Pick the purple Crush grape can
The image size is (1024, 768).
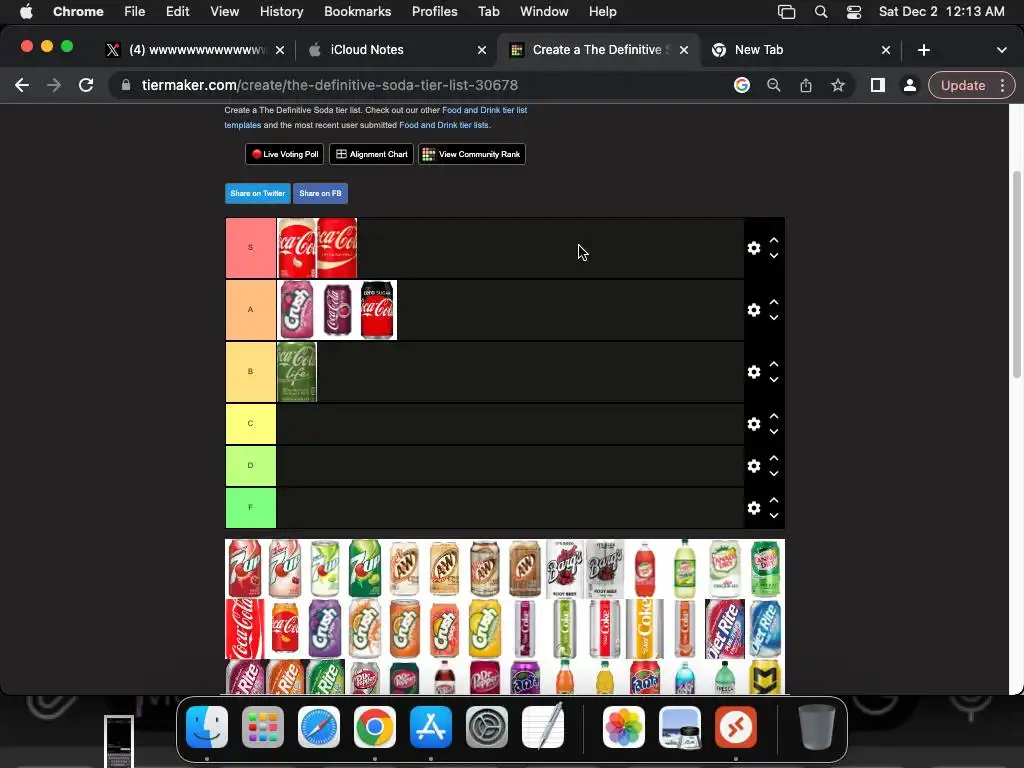[325, 628]
